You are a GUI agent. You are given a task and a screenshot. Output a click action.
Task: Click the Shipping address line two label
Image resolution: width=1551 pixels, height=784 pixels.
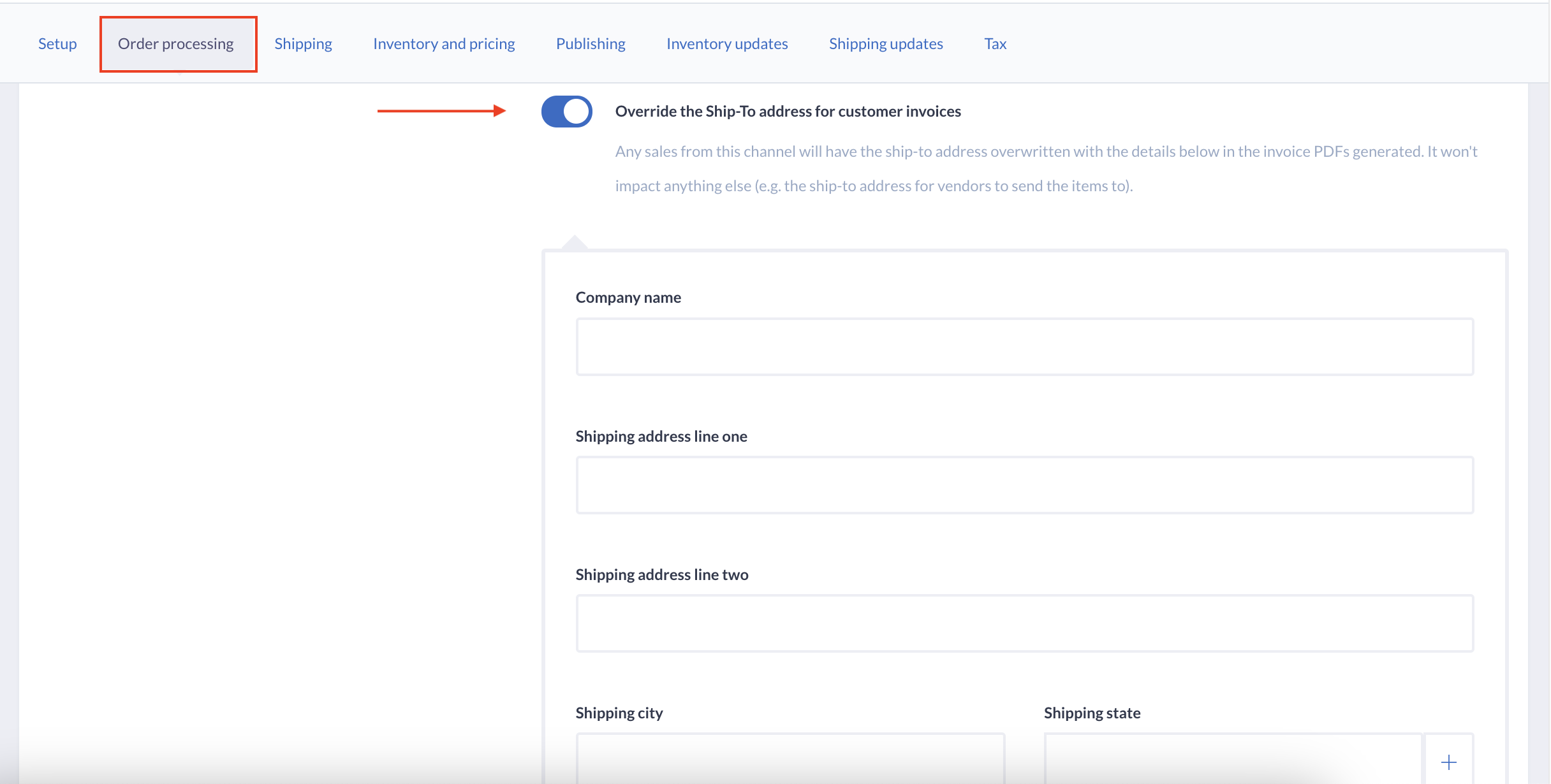point(662,575)
